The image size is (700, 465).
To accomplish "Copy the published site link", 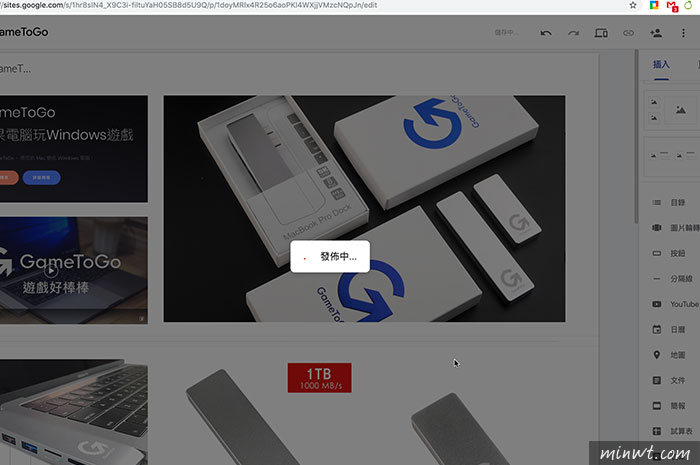I will point(628,33).
